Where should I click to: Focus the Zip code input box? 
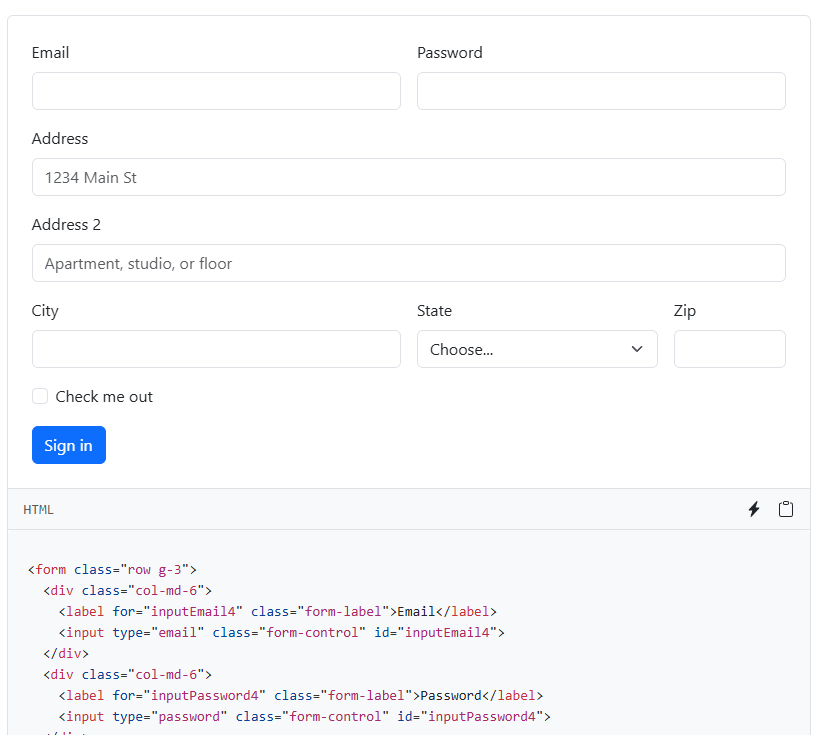[729, 349]
